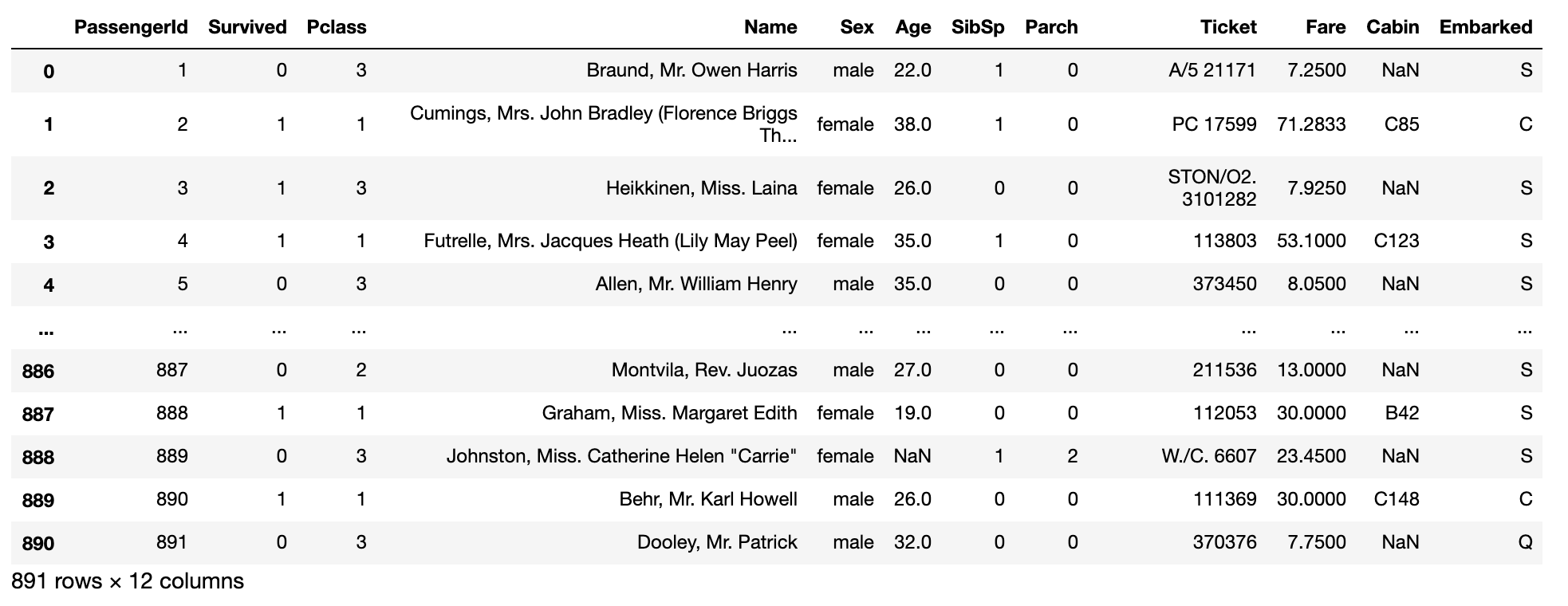Screen dimensions: 1568x606
Task: Click the Survived column header
Action: [247, 27]
